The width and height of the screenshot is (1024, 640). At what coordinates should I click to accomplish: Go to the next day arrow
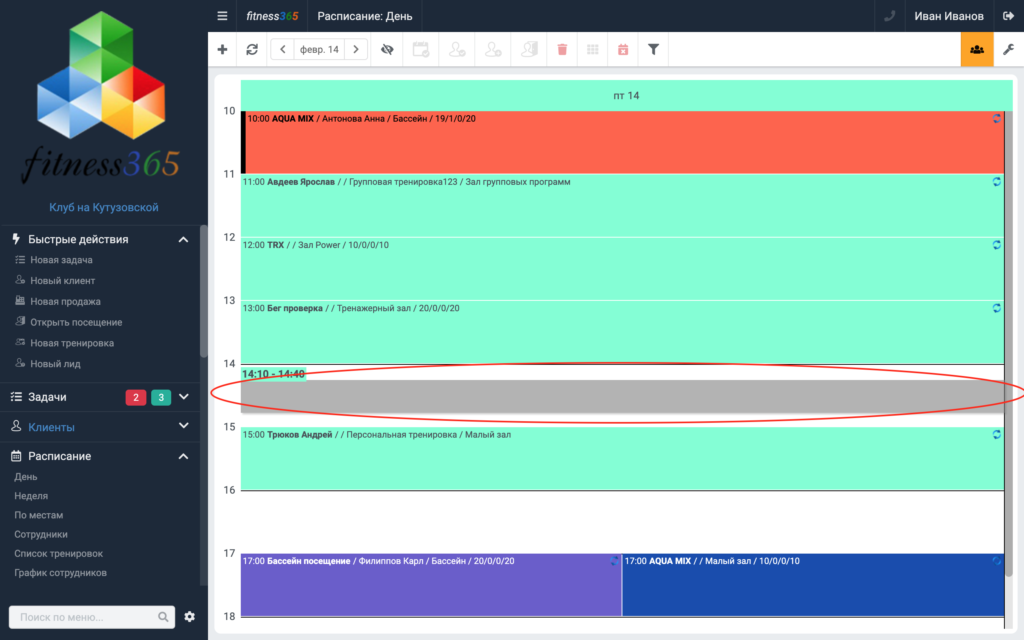(x=356, y=50)
